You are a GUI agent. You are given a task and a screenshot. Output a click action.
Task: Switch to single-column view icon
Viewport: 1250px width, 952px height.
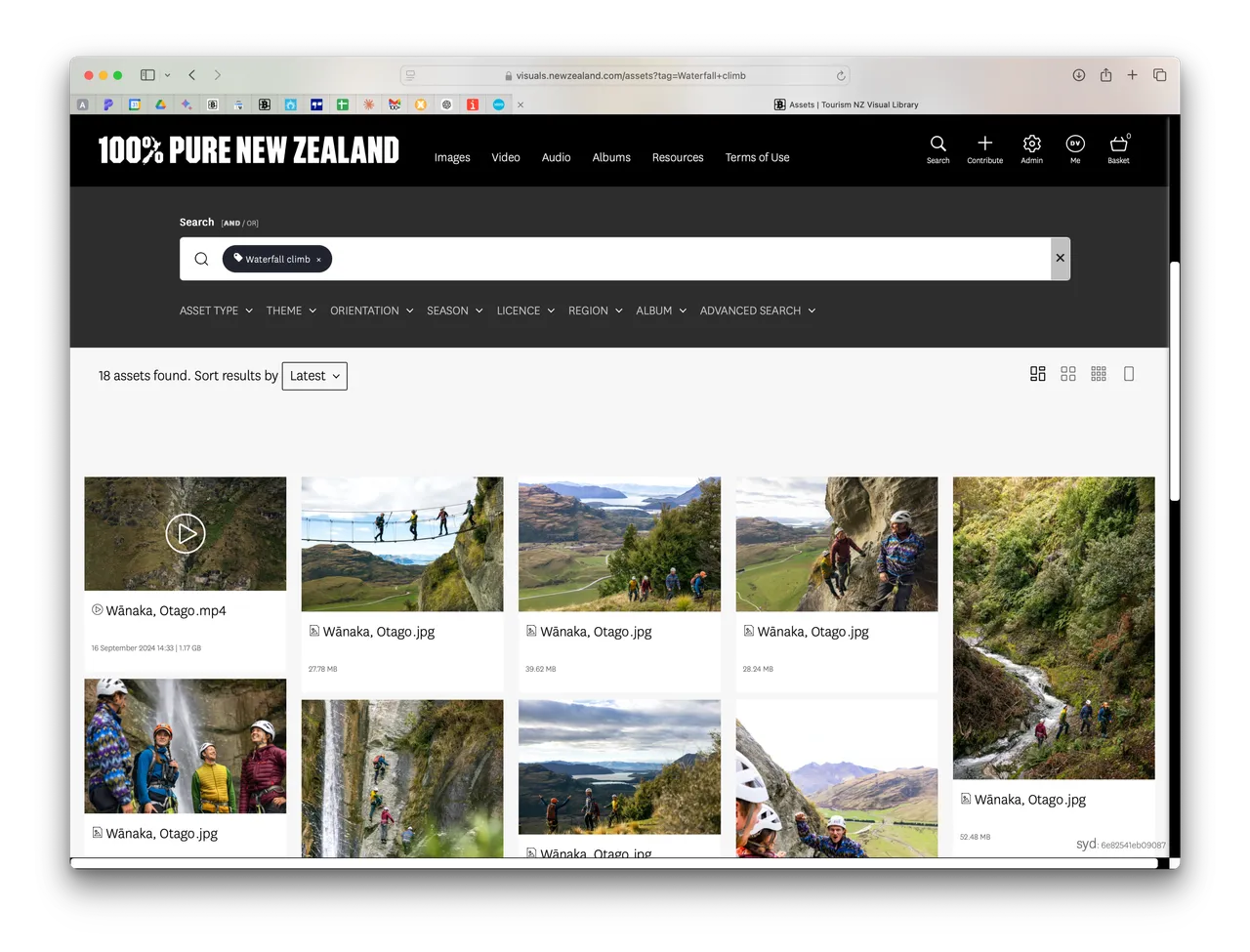[1129, 373]
